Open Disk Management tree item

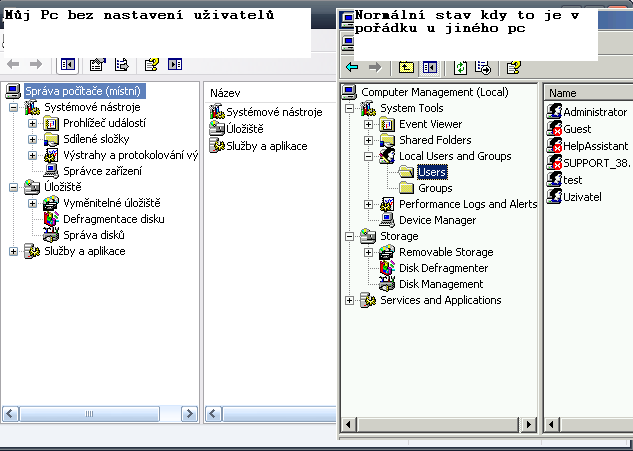point(441,284)
